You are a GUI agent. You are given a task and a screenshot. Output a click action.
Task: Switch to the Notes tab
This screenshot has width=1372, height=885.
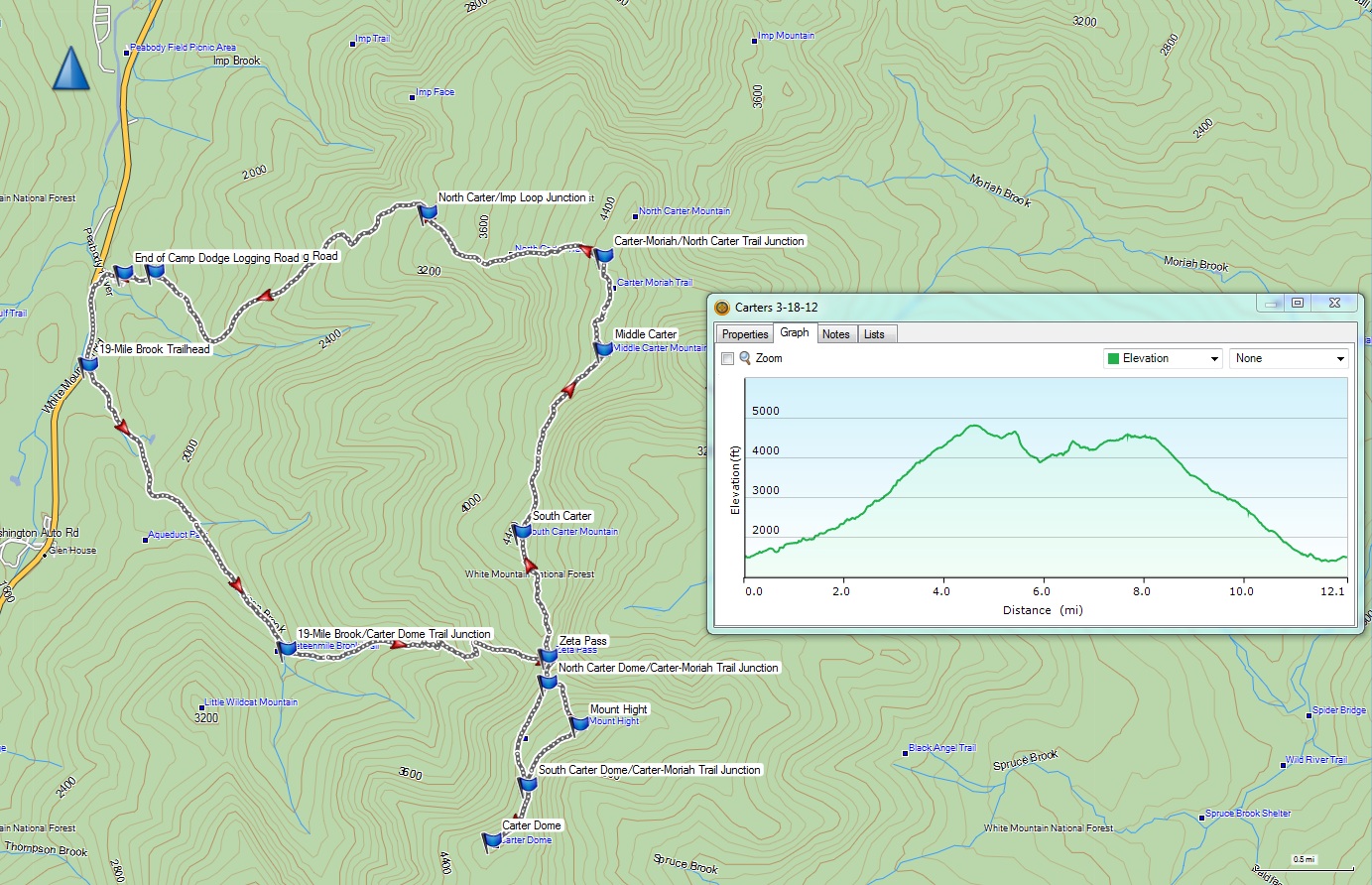click(836, 334)
